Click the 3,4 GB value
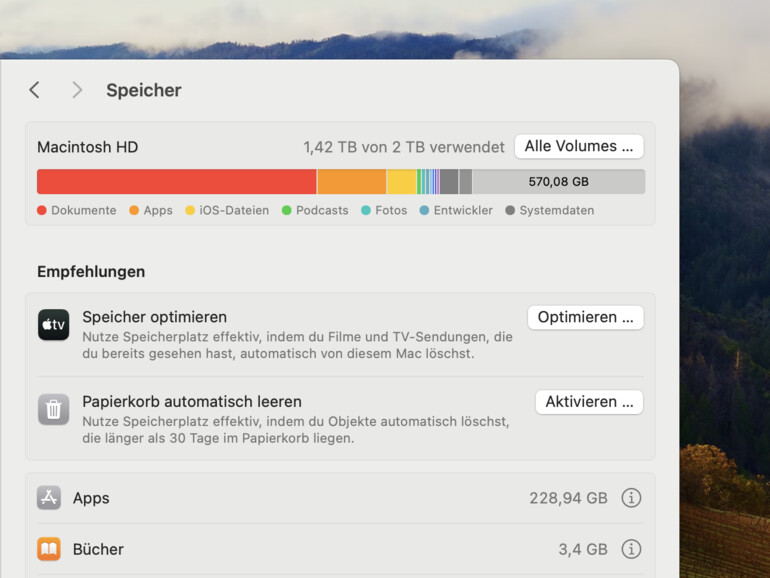 [x=583, y=549]
